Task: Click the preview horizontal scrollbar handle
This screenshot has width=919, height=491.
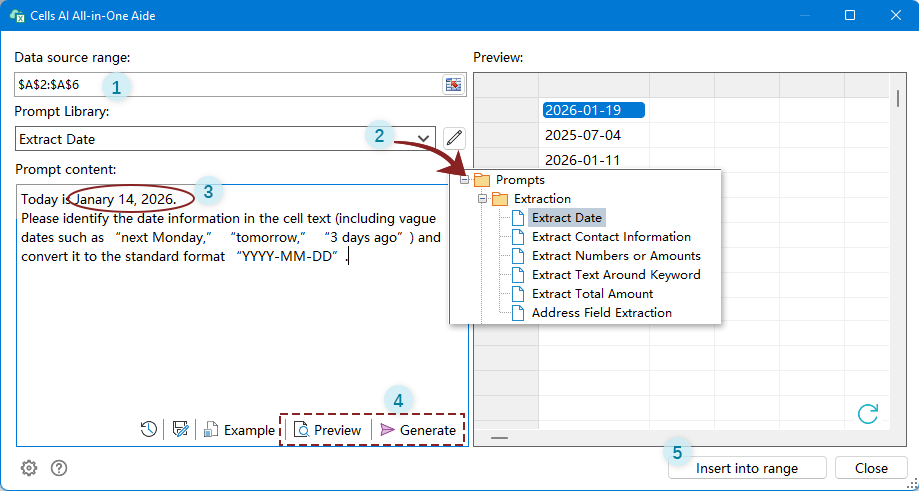Action: coord(499,438)
